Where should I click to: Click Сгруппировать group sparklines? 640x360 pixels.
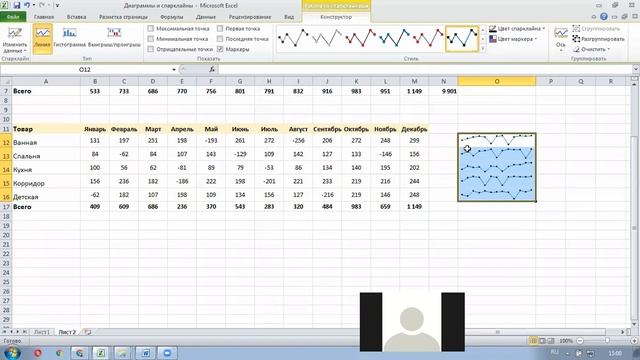click(596, 29)
